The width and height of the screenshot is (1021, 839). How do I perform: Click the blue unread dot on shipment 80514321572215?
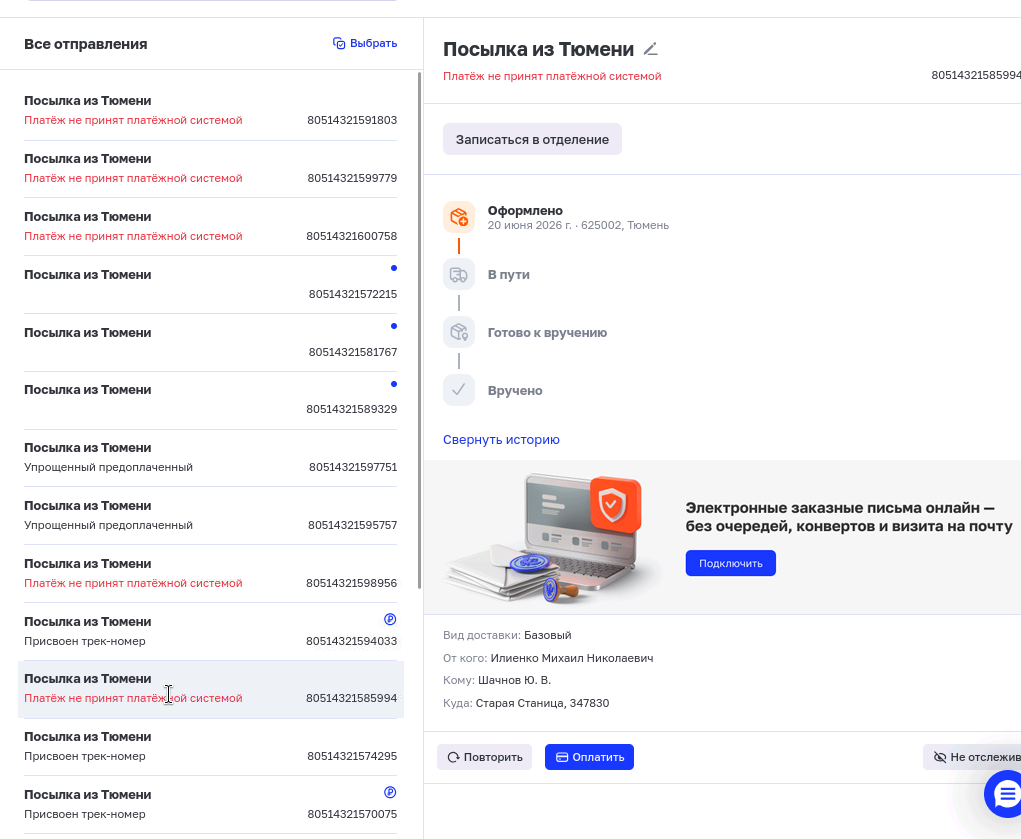coord(393,268)
